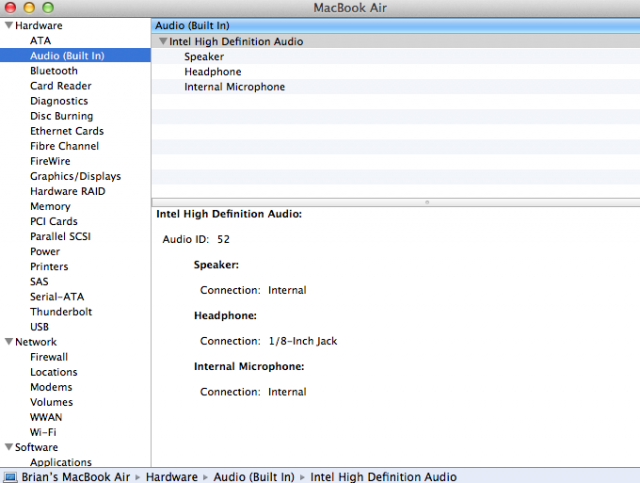640x483 pixels.
Task: Select the Network category label
Action: click(x=36, y=342)
